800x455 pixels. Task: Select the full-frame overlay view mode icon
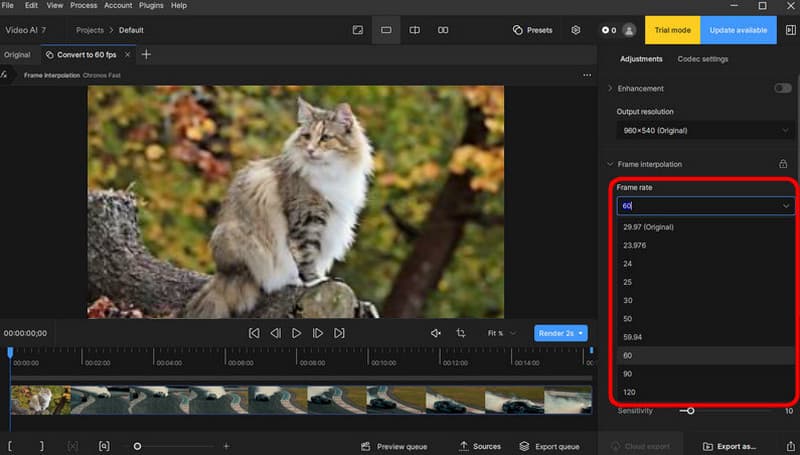[358, 30]
